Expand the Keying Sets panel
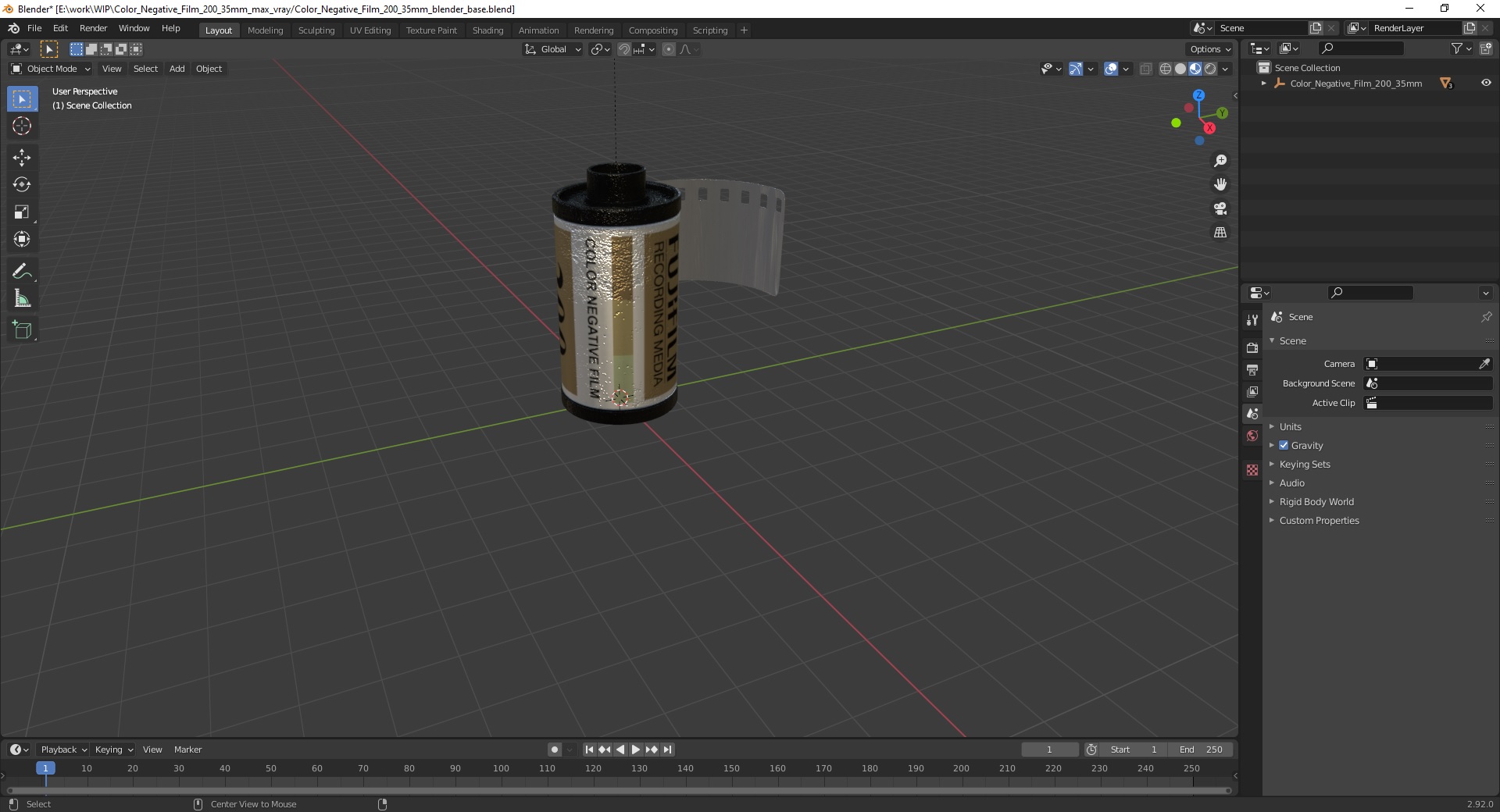Viewport: 1500px width, 812px height. pos(1305,464)
